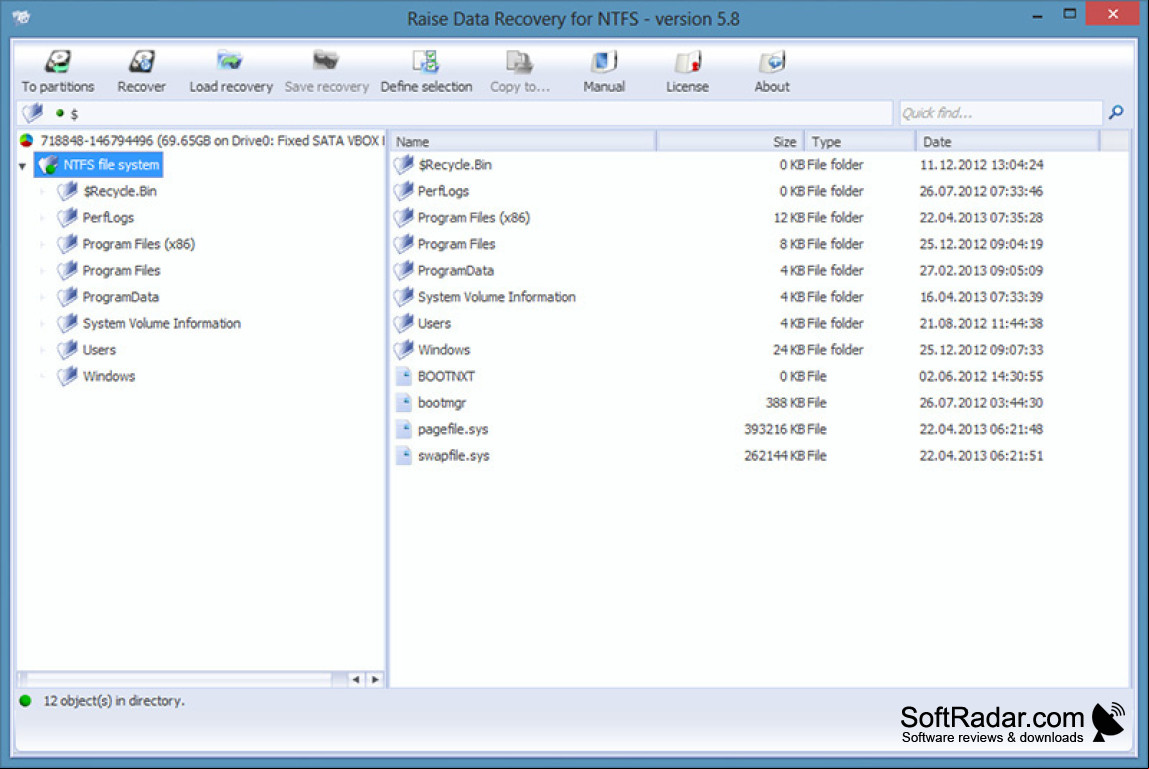Image resolution: width=1149 pixels, height=769 pixels.
Task: Select the Windows row in the file list
Action: pos(758,350)
